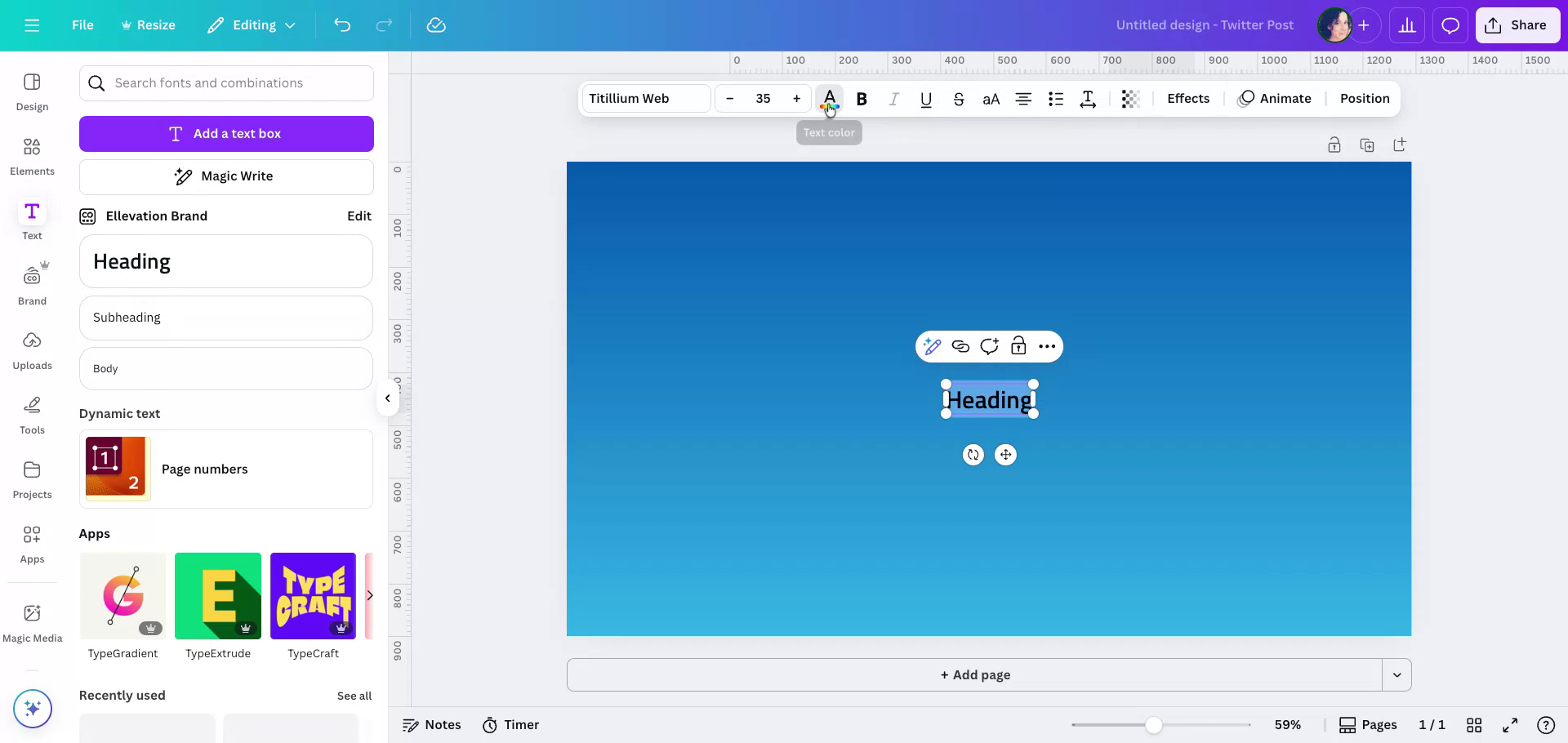The height and width of the screenshot is (743, 1568).
Task: Open text spacing settings
Action: pyautogui.click(x=1087, y=98)
